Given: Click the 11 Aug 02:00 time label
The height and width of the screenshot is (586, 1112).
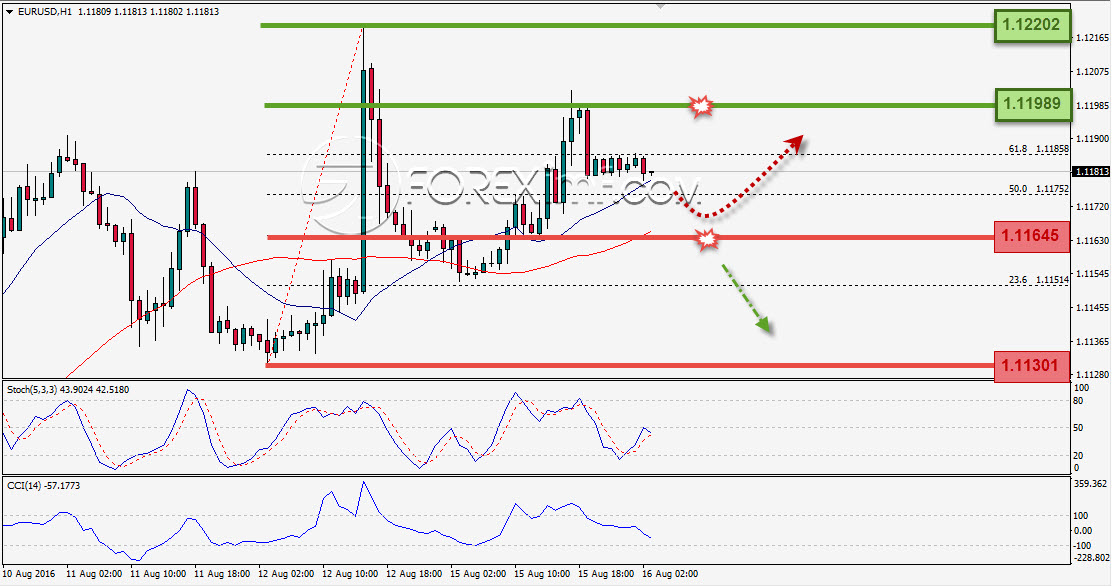Looking at the screenshot, I should (x=94, y=573).
